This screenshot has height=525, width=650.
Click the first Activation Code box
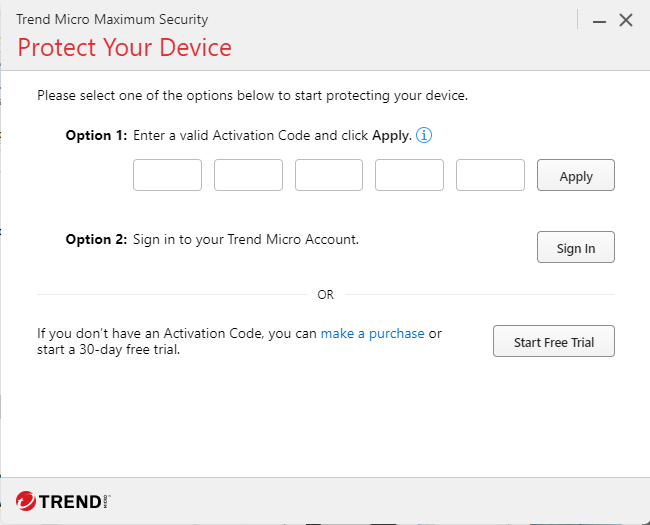[x=167, y=175]
